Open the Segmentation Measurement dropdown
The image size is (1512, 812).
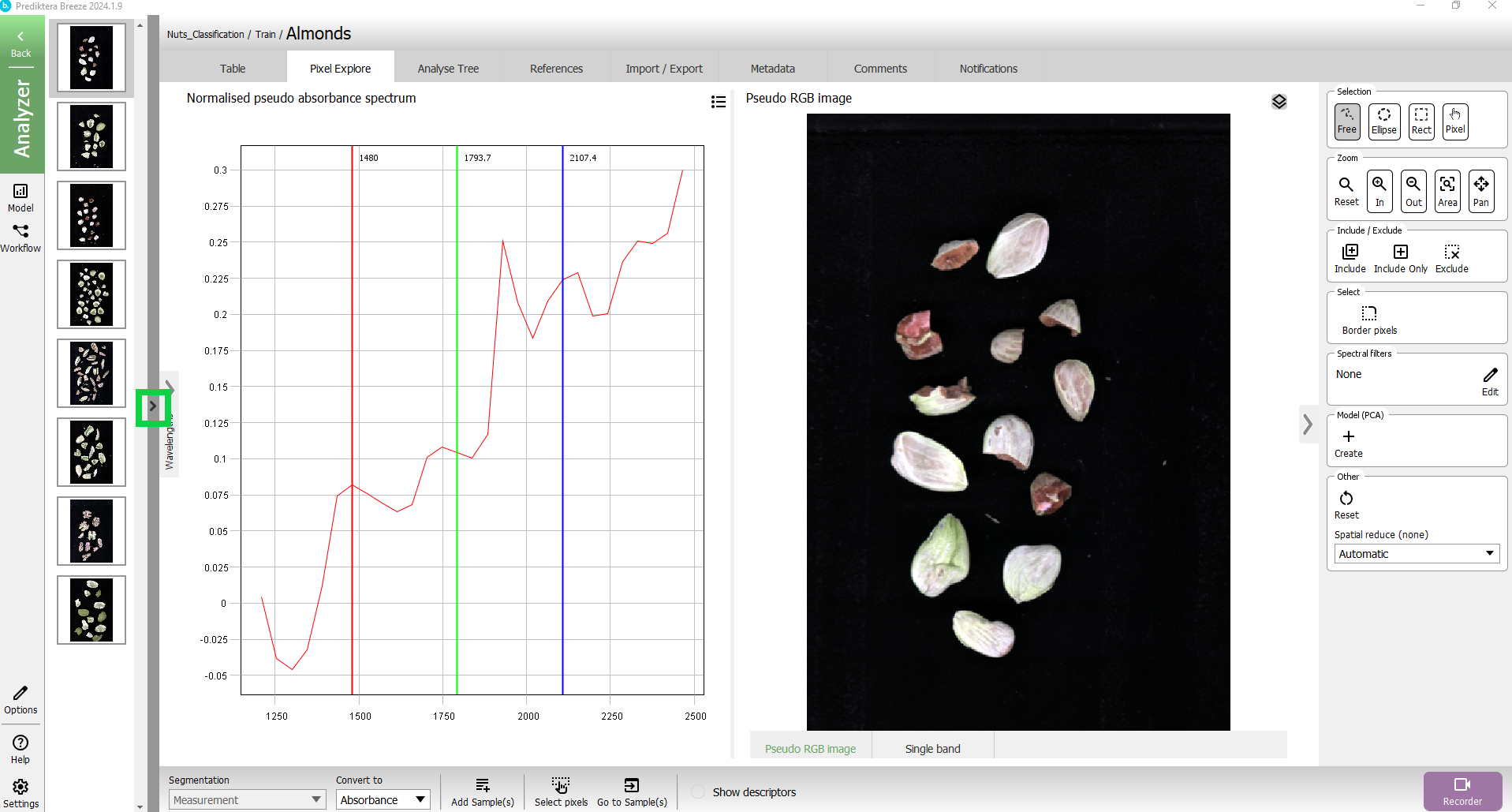tap(247, 800)
